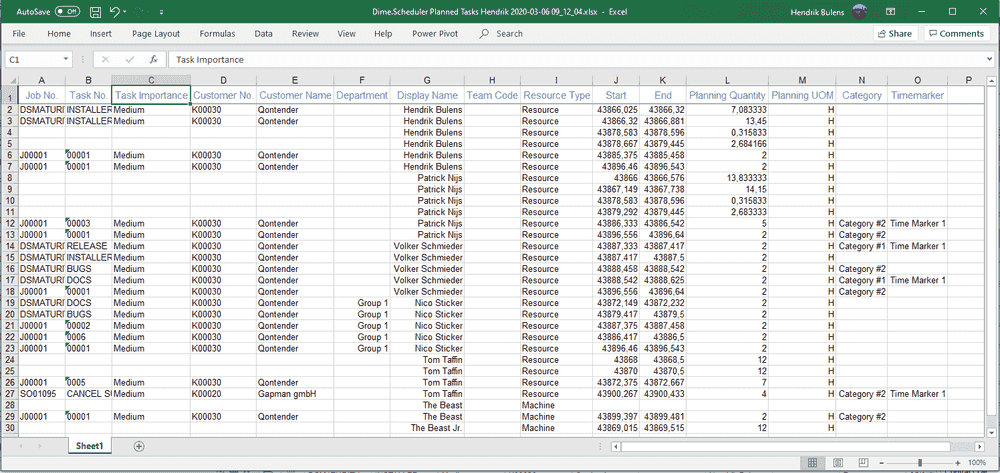The height and width of the screenshot is (473, 1000).
Task: Click the Resource Type header cell
Action: click(556, 95)
